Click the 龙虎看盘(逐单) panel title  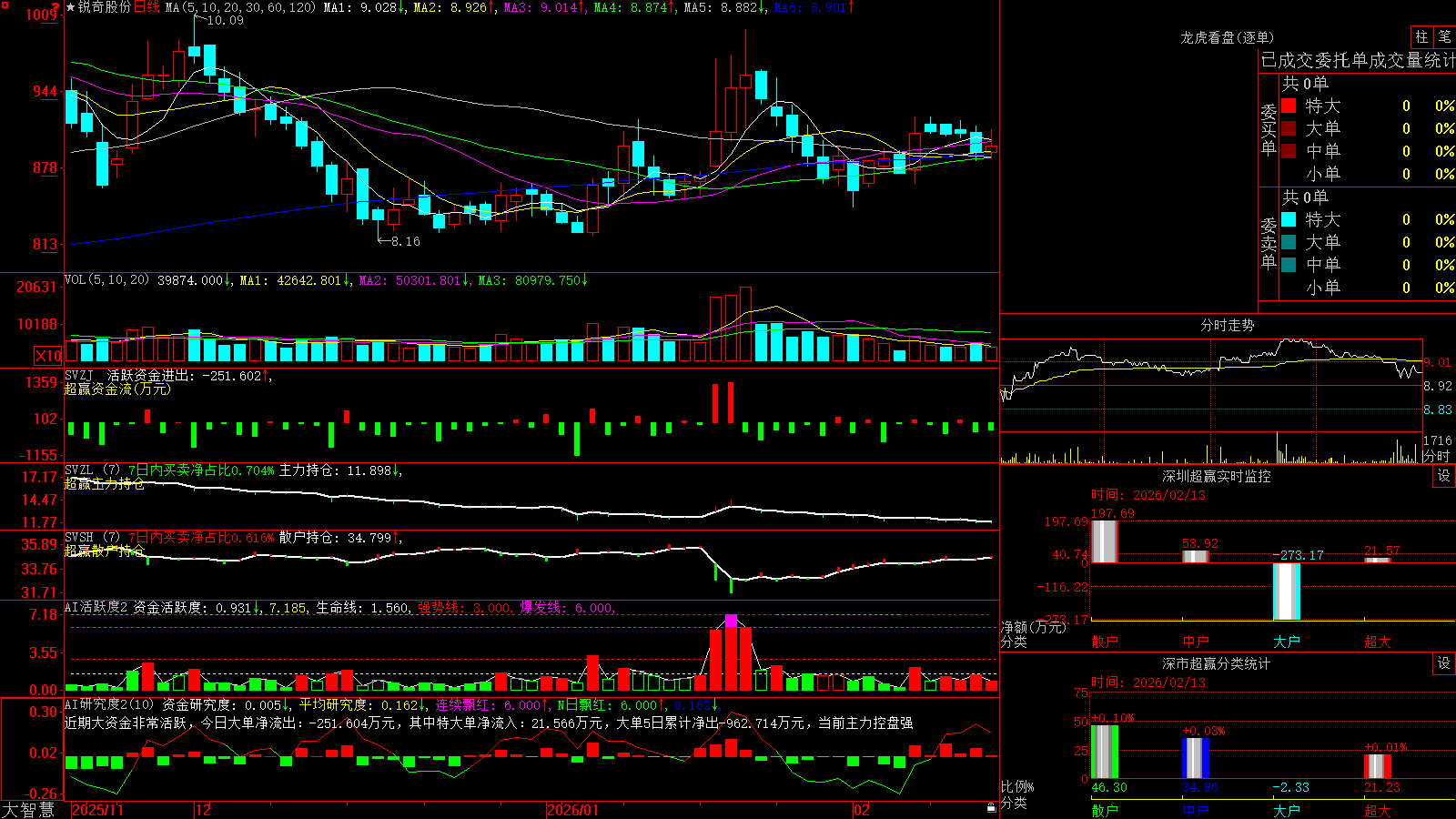(1228, 37)
